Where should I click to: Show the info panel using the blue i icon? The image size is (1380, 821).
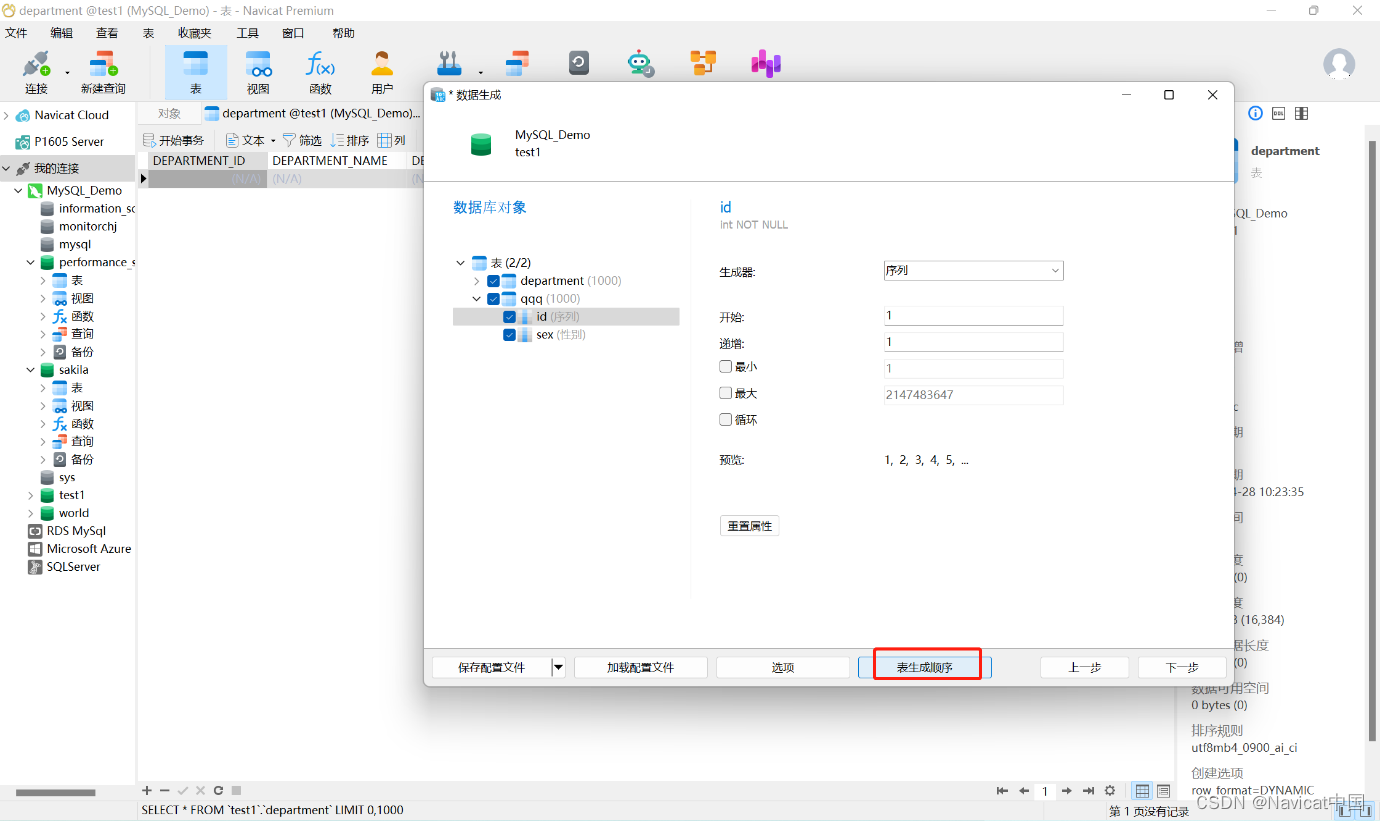(x=1255, y=113)
